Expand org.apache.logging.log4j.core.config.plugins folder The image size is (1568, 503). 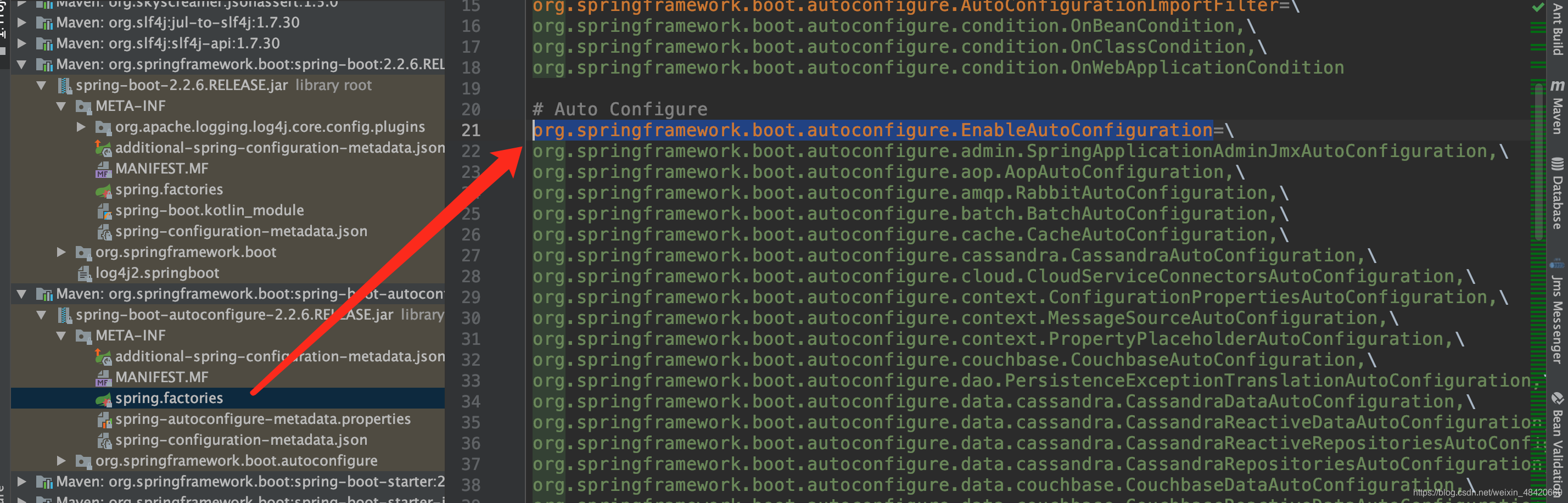tap(81, 127)
